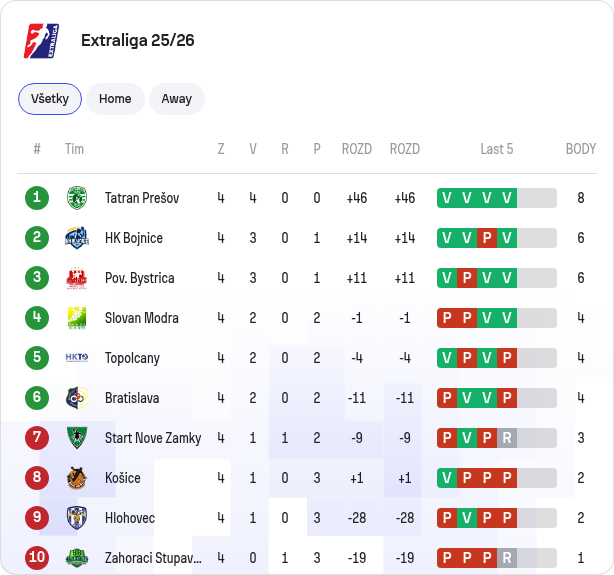The width and height of the screenshot is (614, 575).
Task: Click the Košice team logo
Action: pyautogui.click(x=77, y=478)
